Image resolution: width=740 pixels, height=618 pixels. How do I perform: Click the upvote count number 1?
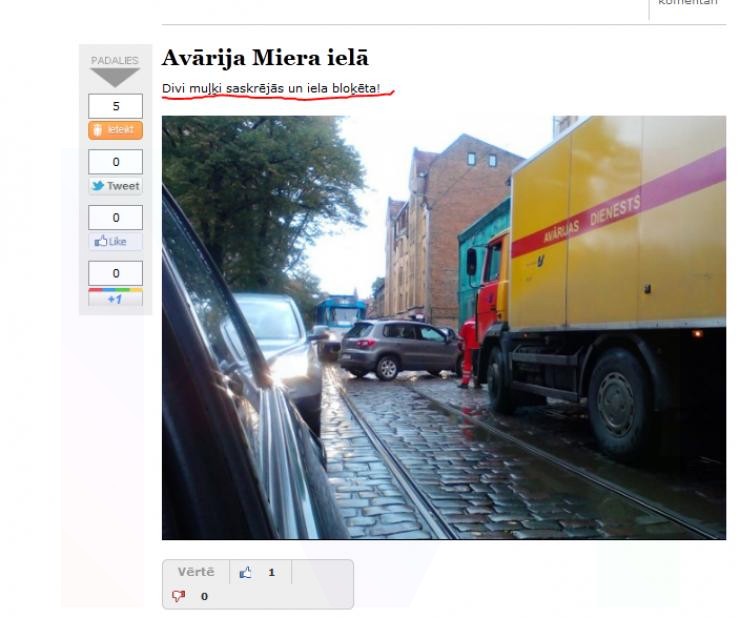point(271,573)
